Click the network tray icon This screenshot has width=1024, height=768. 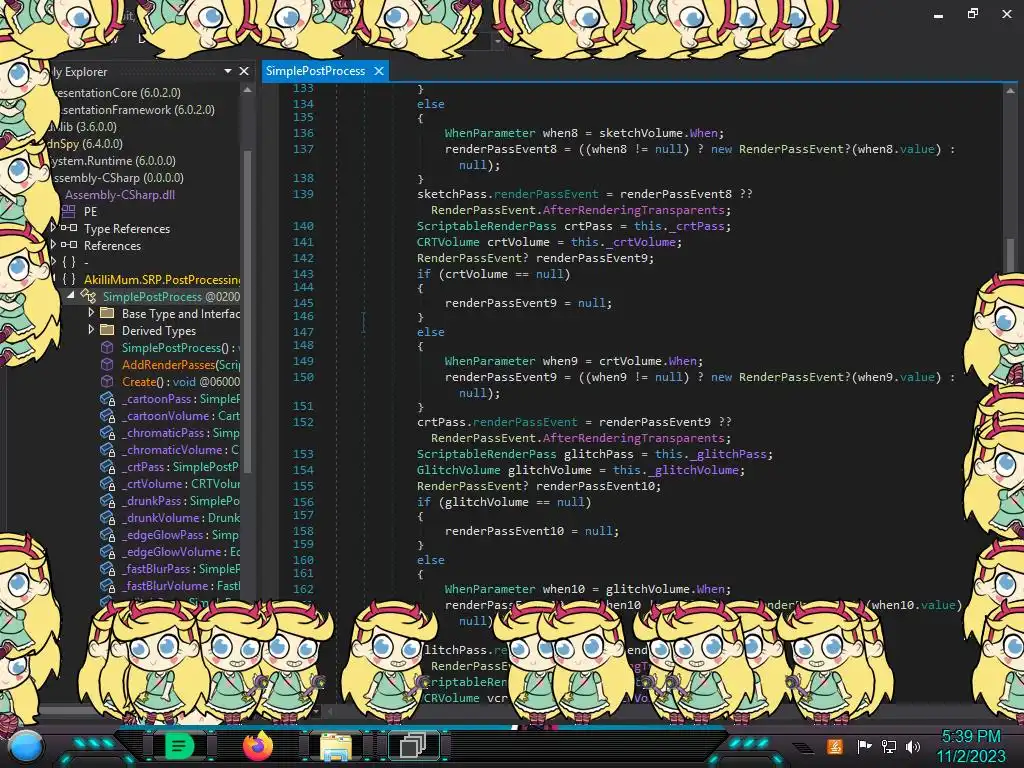[x=889, y=746]
